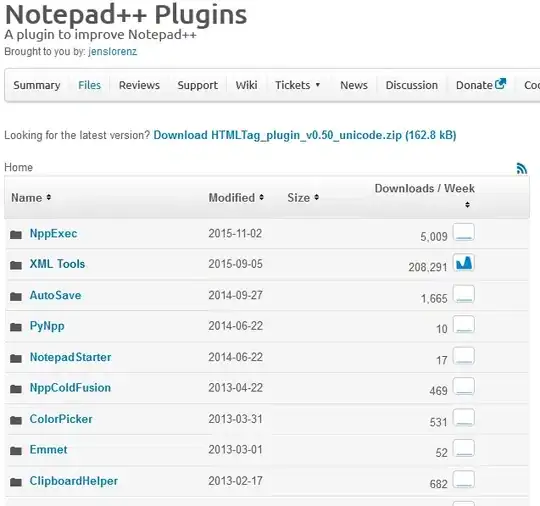Open AutoSave download stats chart icon
Image resolution: width=540 pixels, height=506 pixels.
click(464, 294)
